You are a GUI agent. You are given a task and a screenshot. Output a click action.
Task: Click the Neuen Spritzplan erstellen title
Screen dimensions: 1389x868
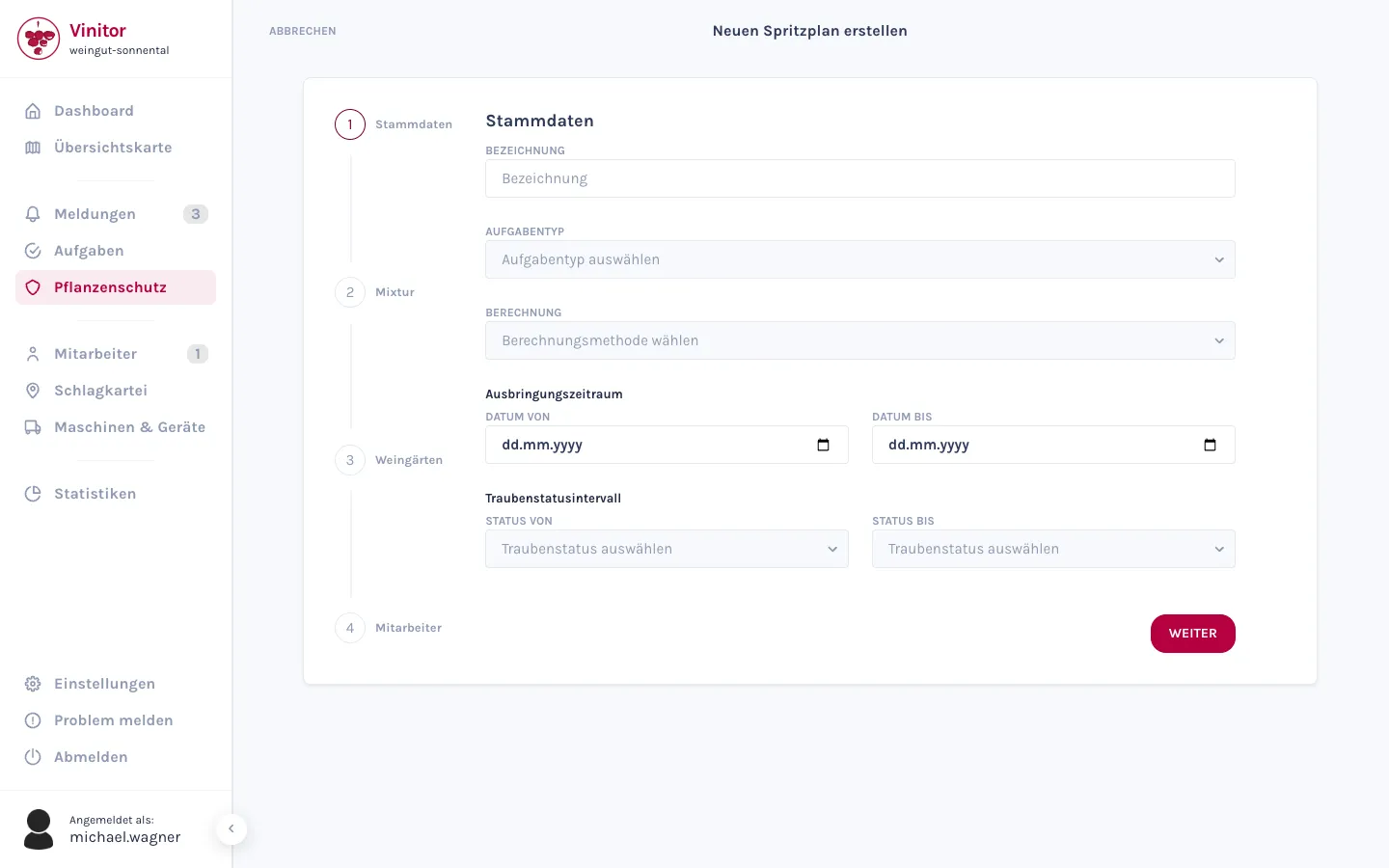[x=810, y=31]
